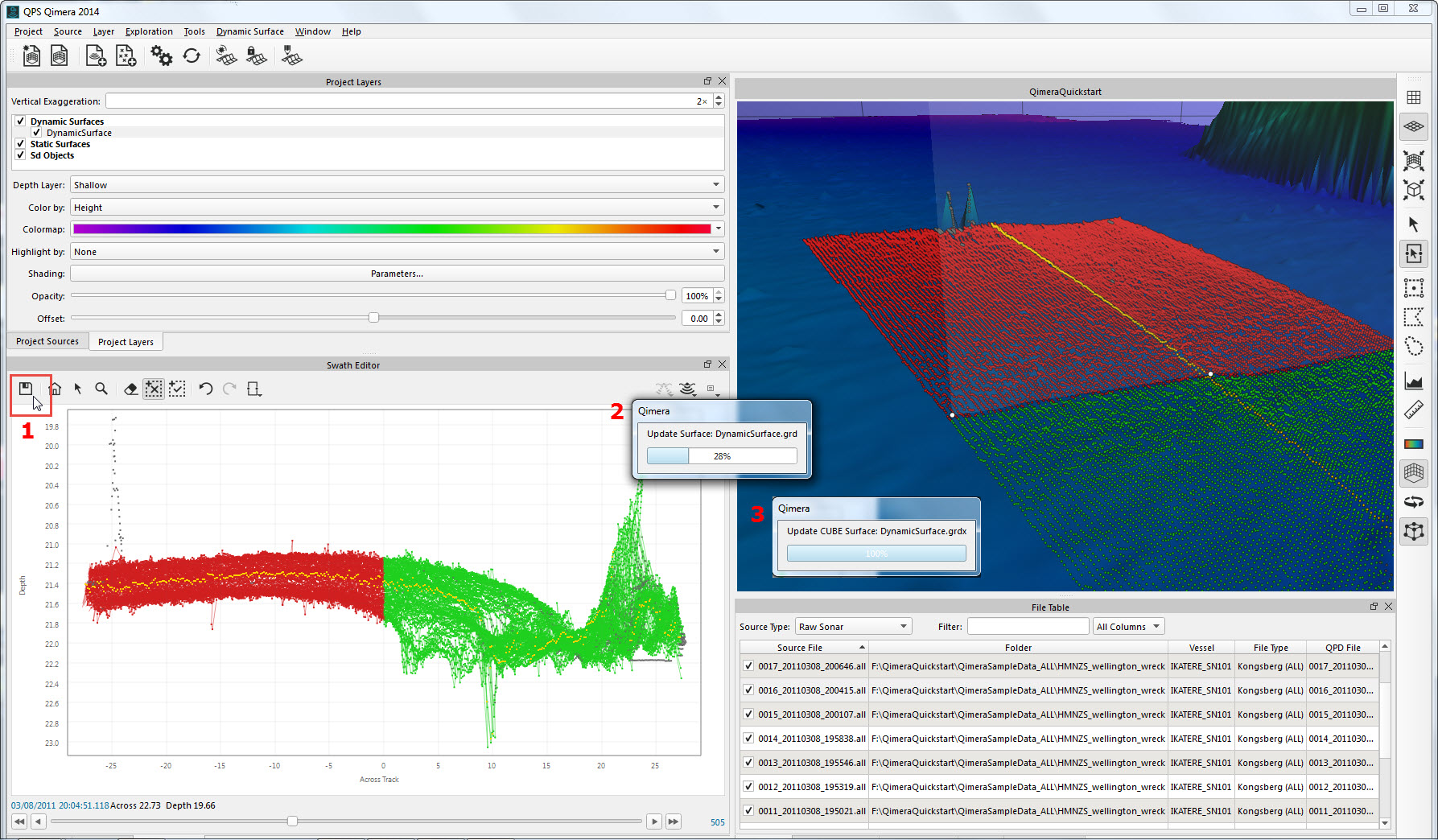
Task: Select the measure ruler tool in right sidebar
Action: pyautogui.click(x=1414, y=411)
